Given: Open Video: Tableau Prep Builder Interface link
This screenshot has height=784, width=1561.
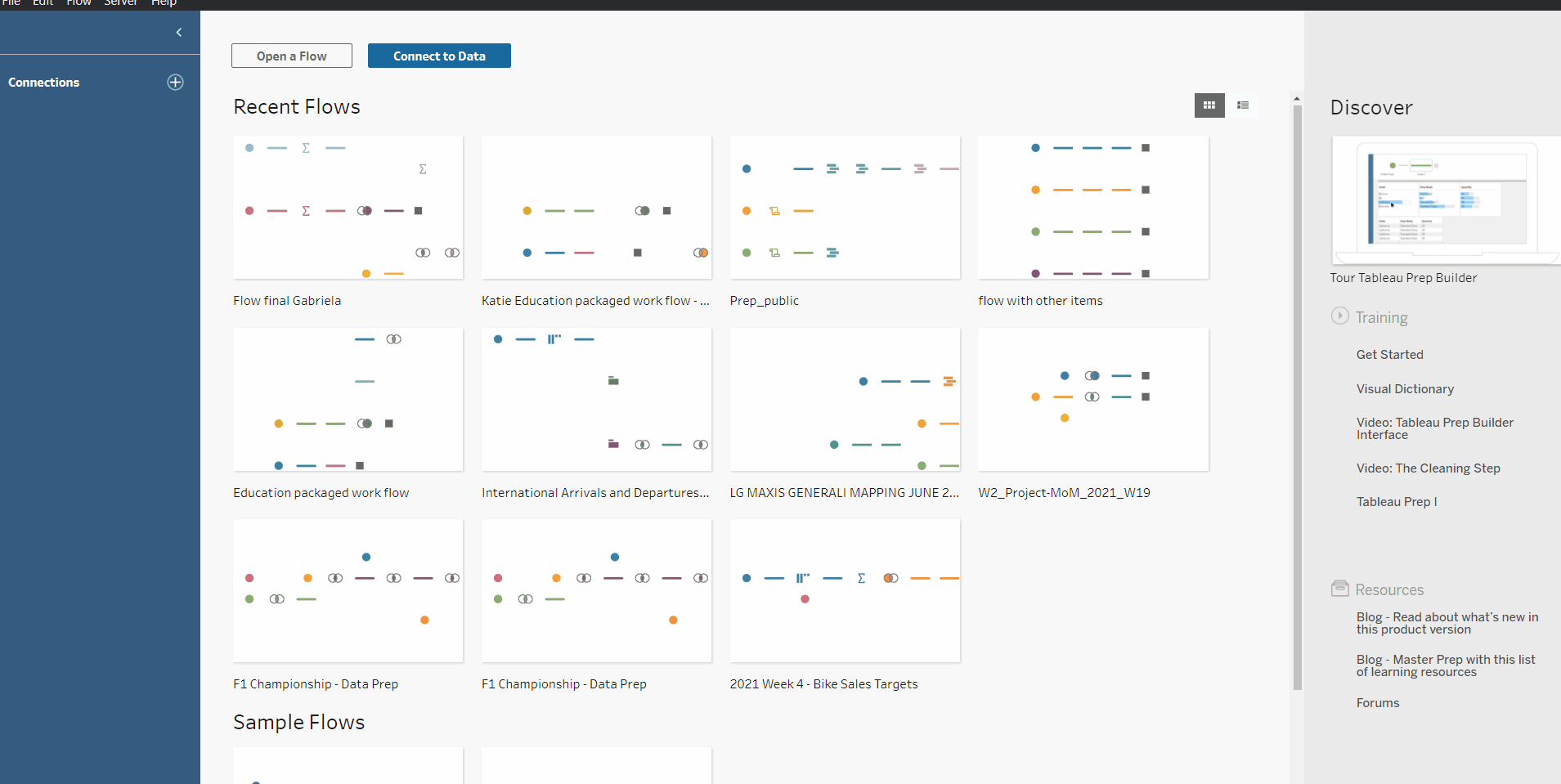Looking at the screenshot, I should pos(1435,428).
